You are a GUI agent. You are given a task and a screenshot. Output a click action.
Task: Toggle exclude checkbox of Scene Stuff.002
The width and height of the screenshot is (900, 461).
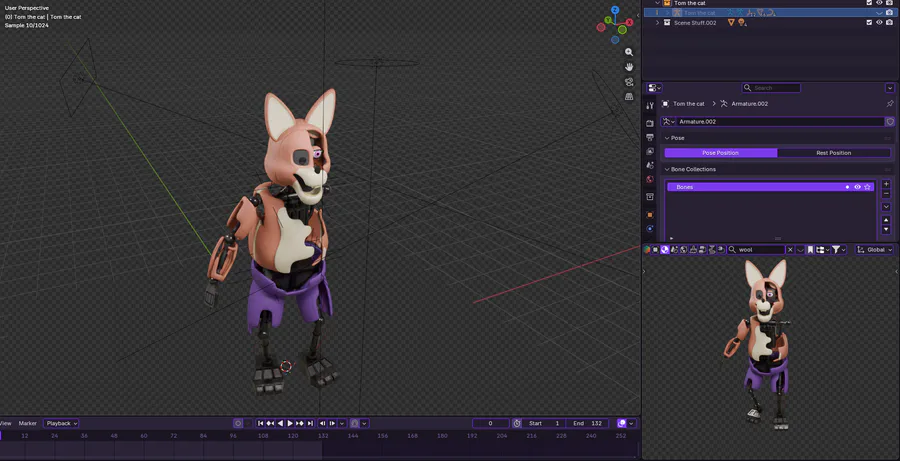[870, 22]
